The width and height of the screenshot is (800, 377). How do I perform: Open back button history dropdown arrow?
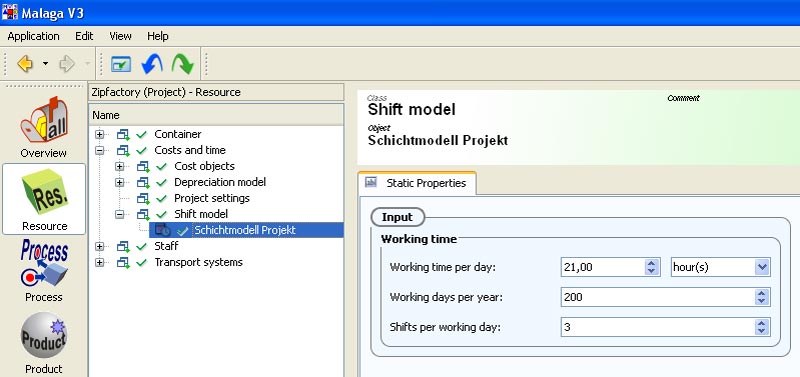[x=45, y=64]
